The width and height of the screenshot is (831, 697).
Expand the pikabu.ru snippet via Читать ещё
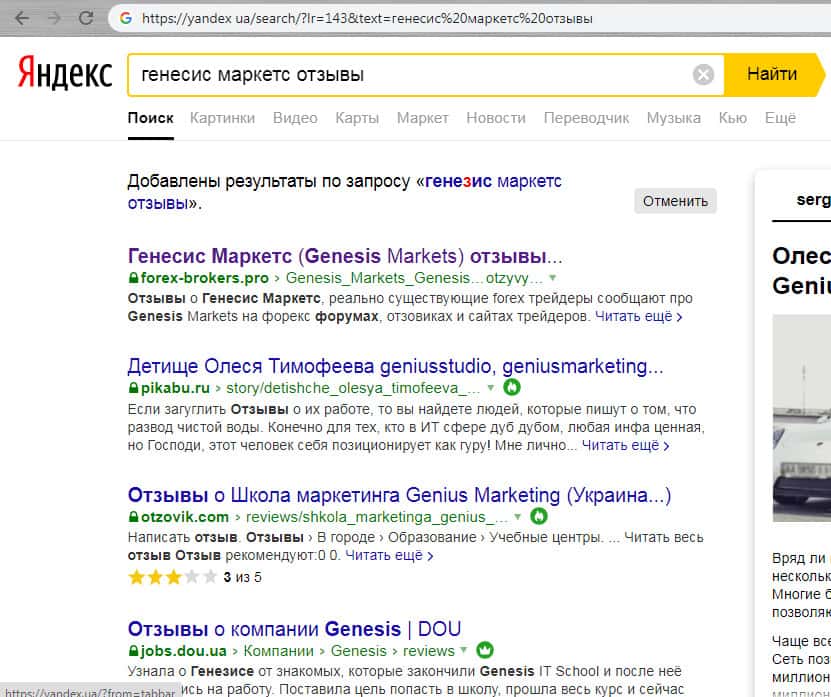[625, 445]
